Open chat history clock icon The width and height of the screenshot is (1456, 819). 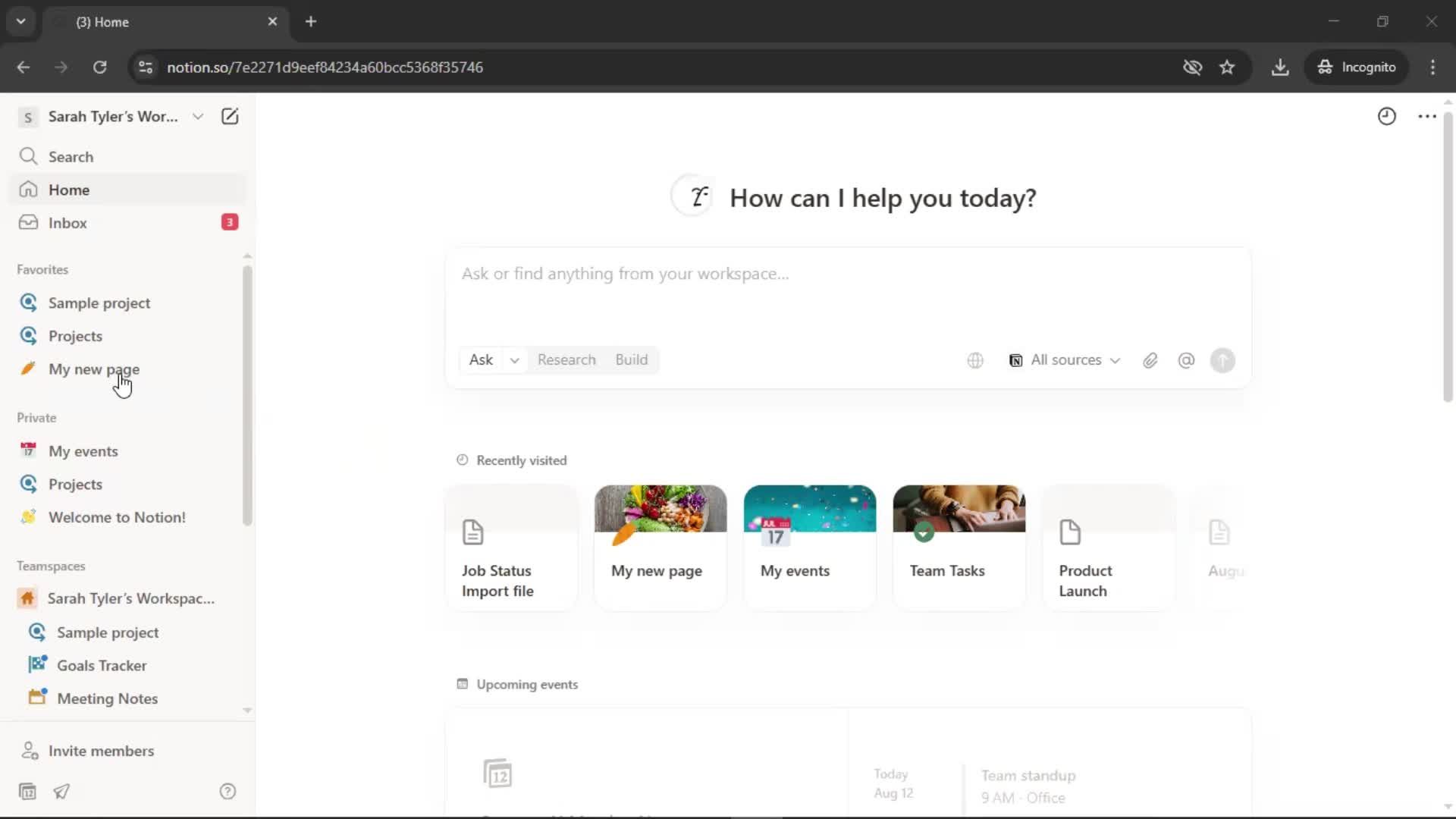[x=1386, y=116]
